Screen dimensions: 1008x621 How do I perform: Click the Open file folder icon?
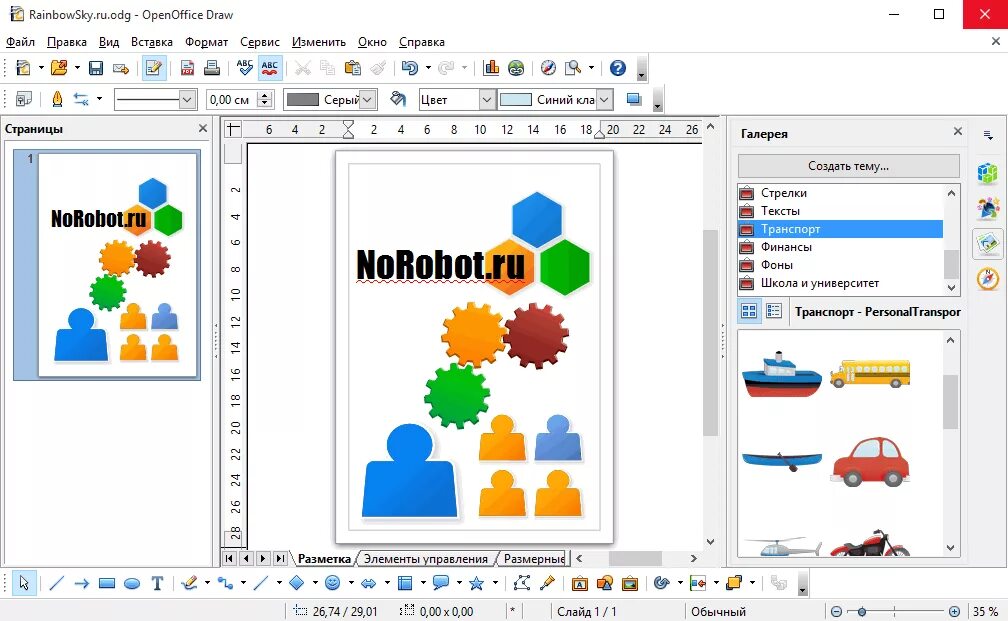59,68
